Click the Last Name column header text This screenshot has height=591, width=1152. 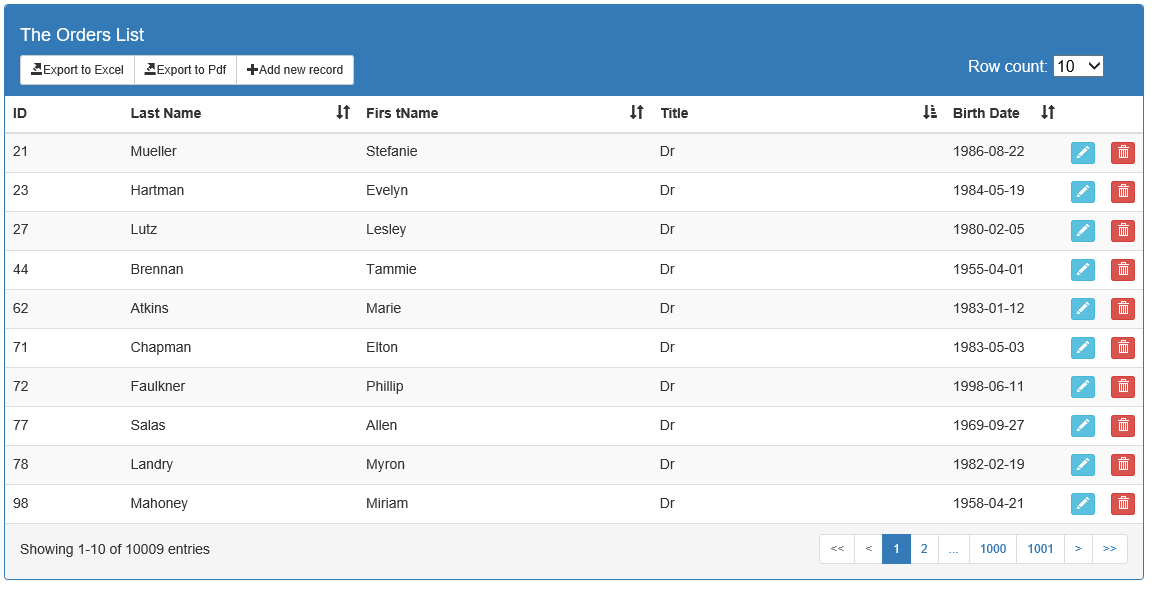click(x=166, y=113)
